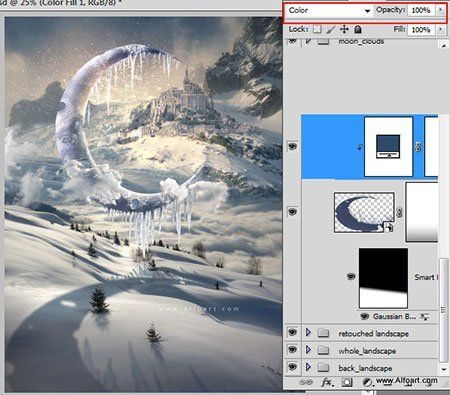
Task: Click the Fill 100% value field
Action: 421,30
